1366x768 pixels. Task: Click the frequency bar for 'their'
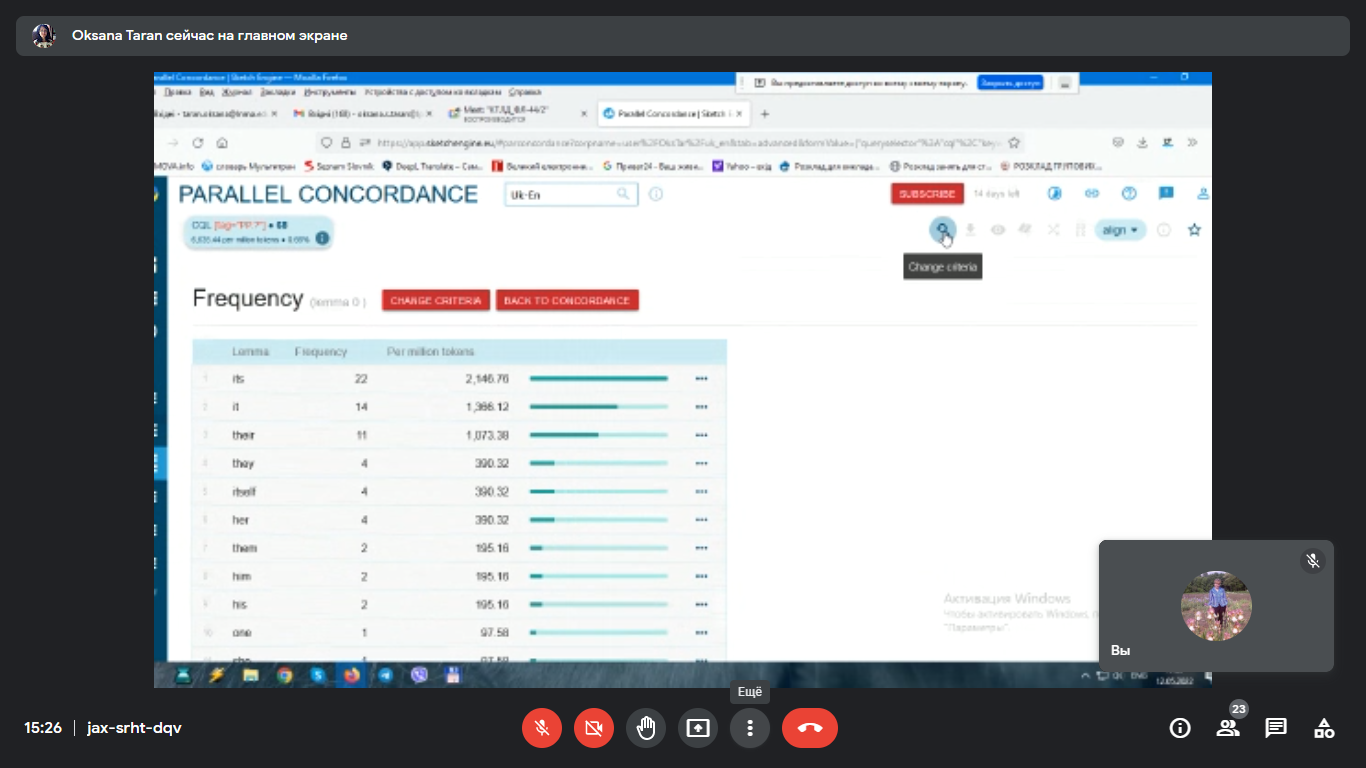[x=599, y=435]
